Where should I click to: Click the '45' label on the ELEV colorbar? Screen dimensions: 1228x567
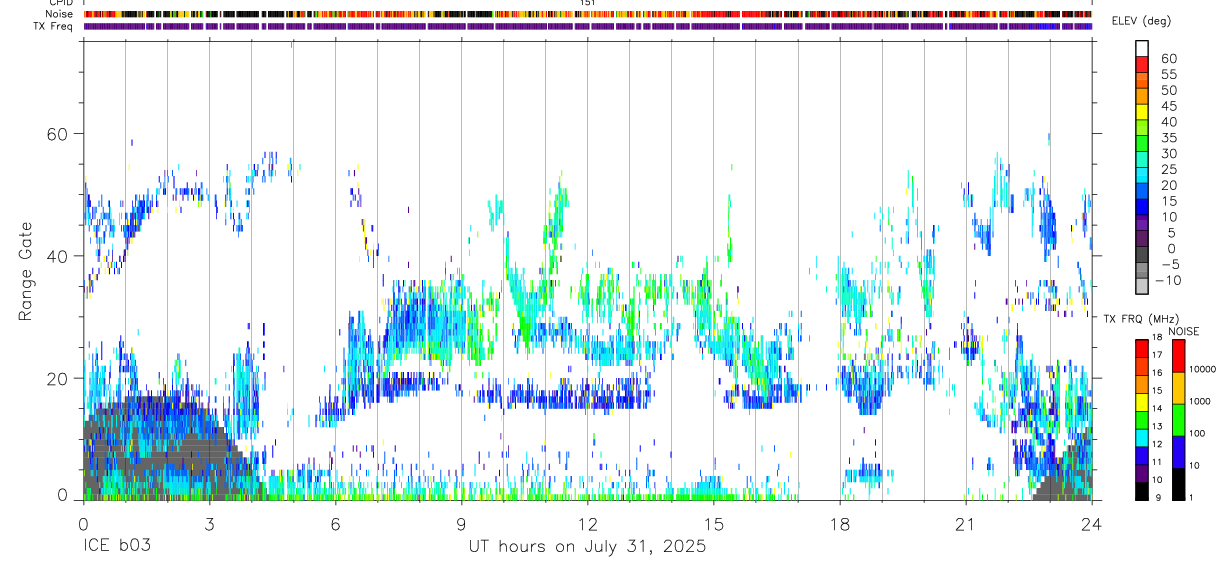(x=1168, y=106)
